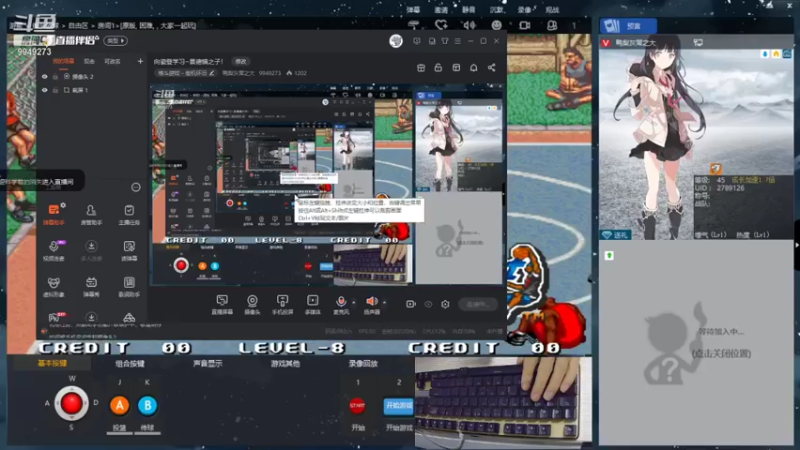Click the 修改 button beside the stream title
This screenshot has height=450, width=800.
[x=241, y=61]
